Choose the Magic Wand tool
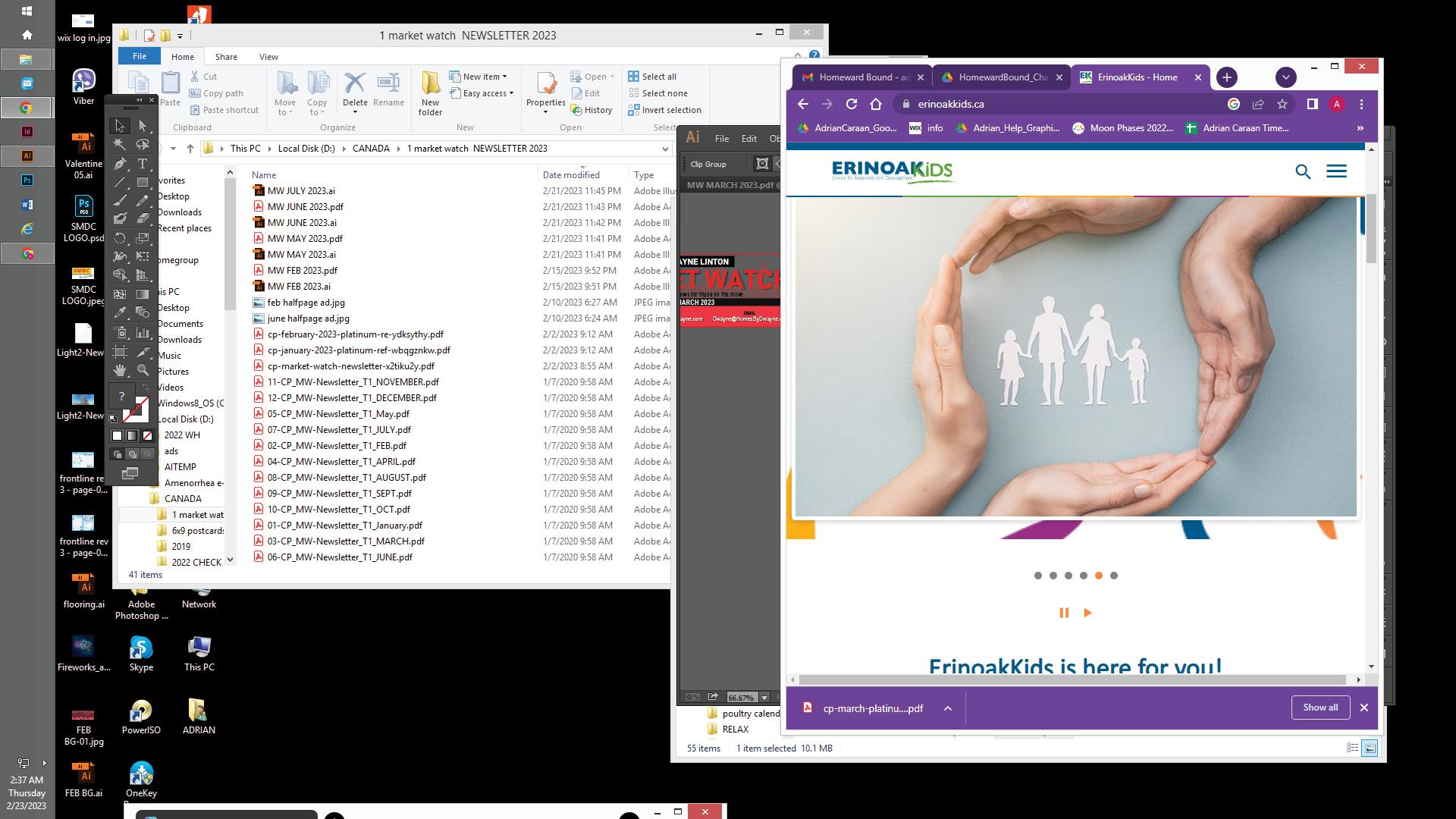The image size is (1456, 819). point(120,144)
